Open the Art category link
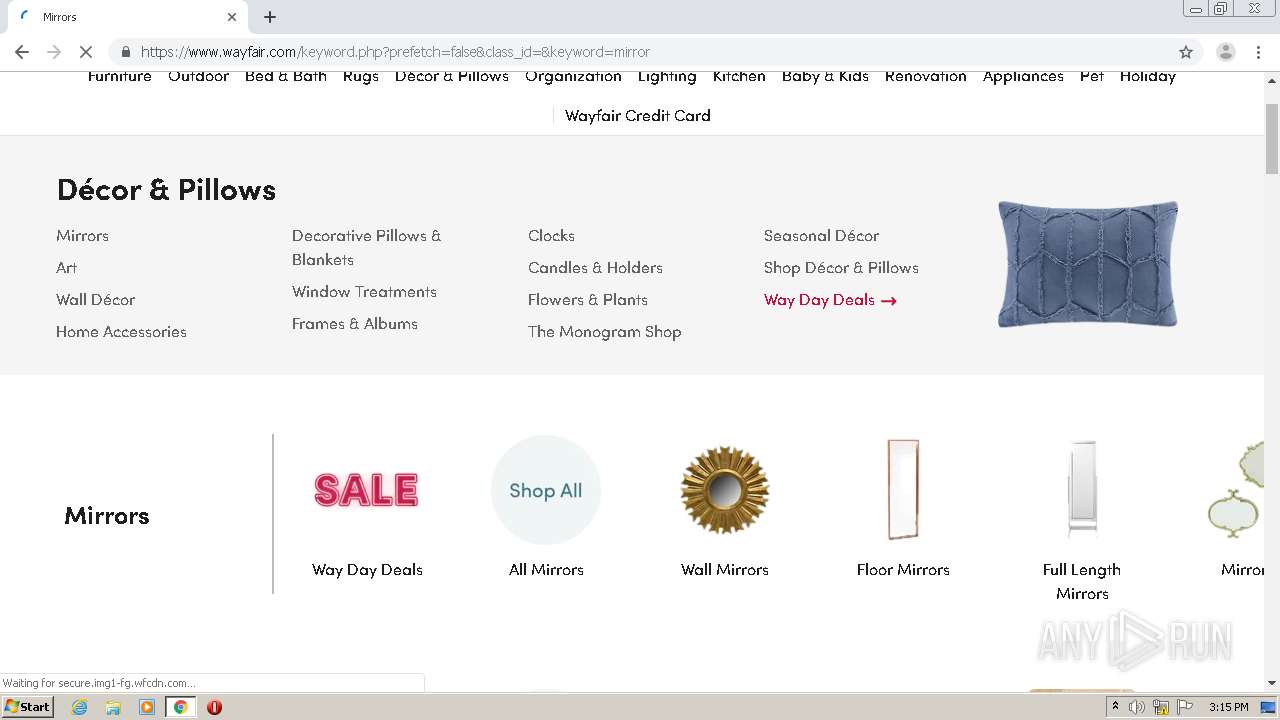 point(66,268)
